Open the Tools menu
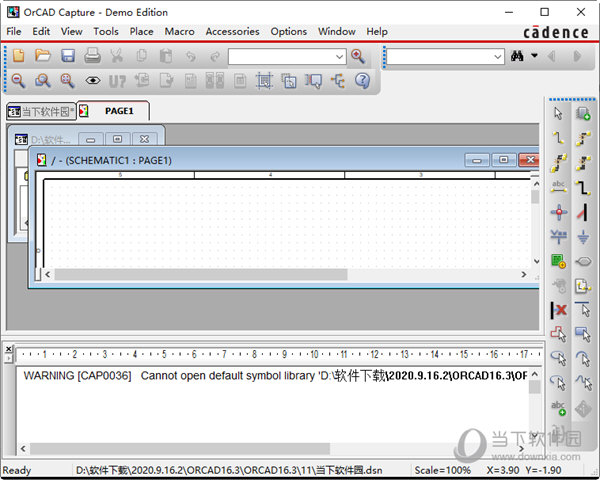This screenshot has height=480, width=600. [106, 31]
